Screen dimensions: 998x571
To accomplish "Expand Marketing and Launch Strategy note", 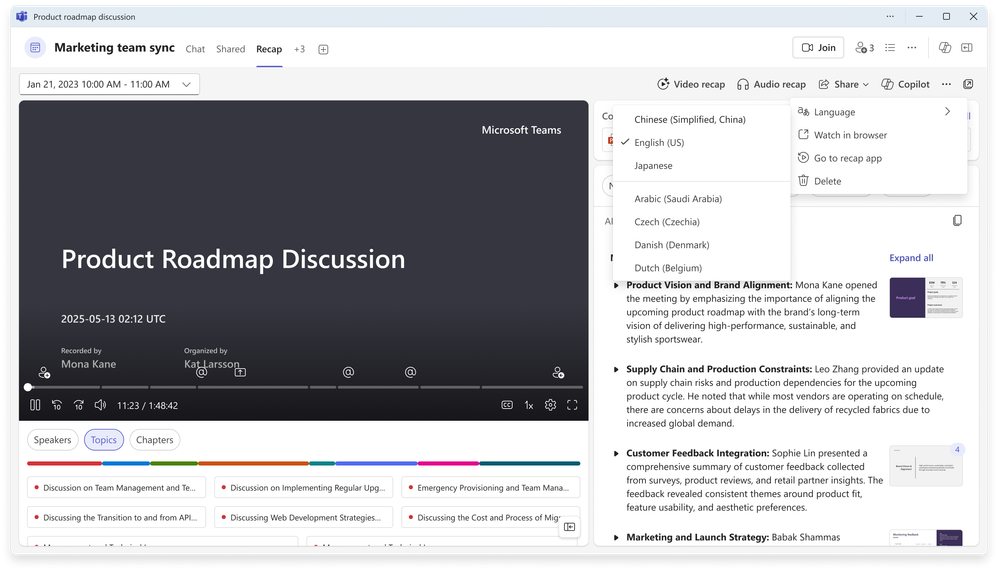I will pyautogui.click(x=616, y=538).
